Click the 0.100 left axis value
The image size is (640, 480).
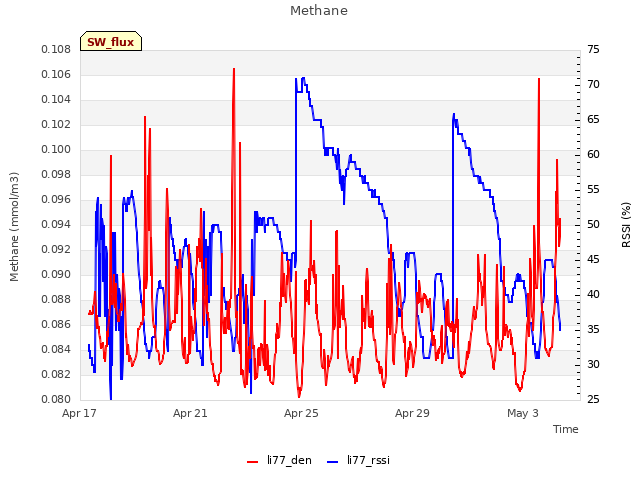click(x=56, y=149)
